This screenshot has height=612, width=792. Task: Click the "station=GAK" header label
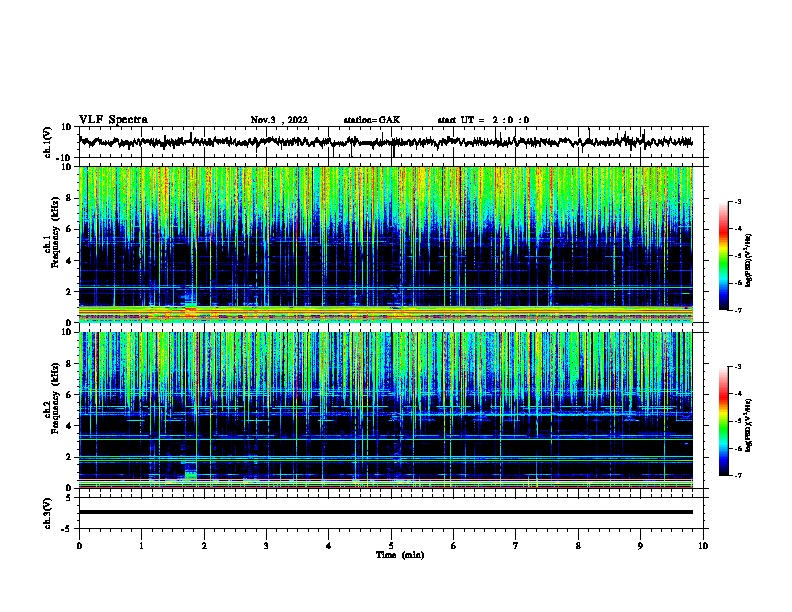click(372, 120)
